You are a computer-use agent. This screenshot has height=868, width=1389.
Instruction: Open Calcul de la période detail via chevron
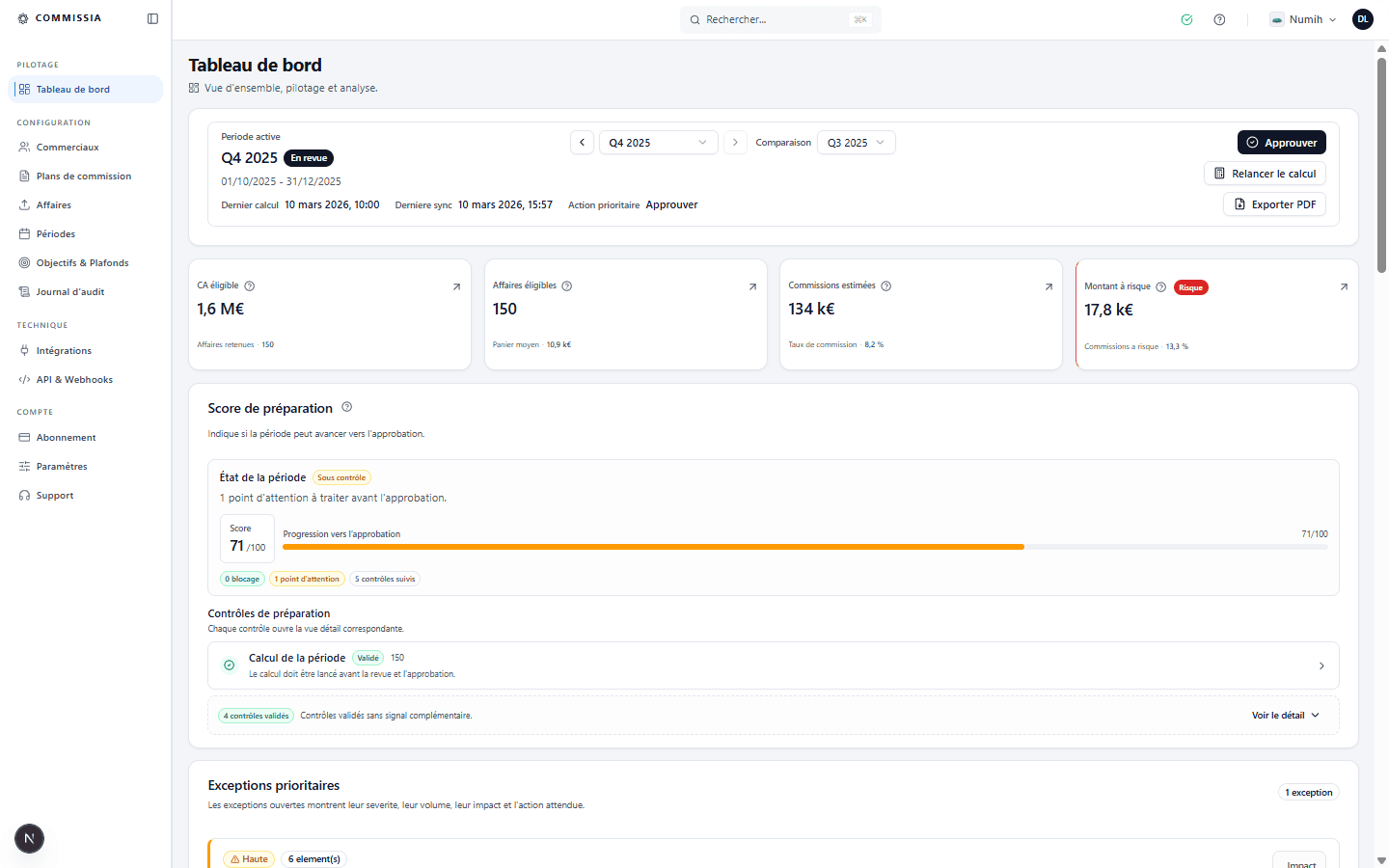coord(1321,665)
